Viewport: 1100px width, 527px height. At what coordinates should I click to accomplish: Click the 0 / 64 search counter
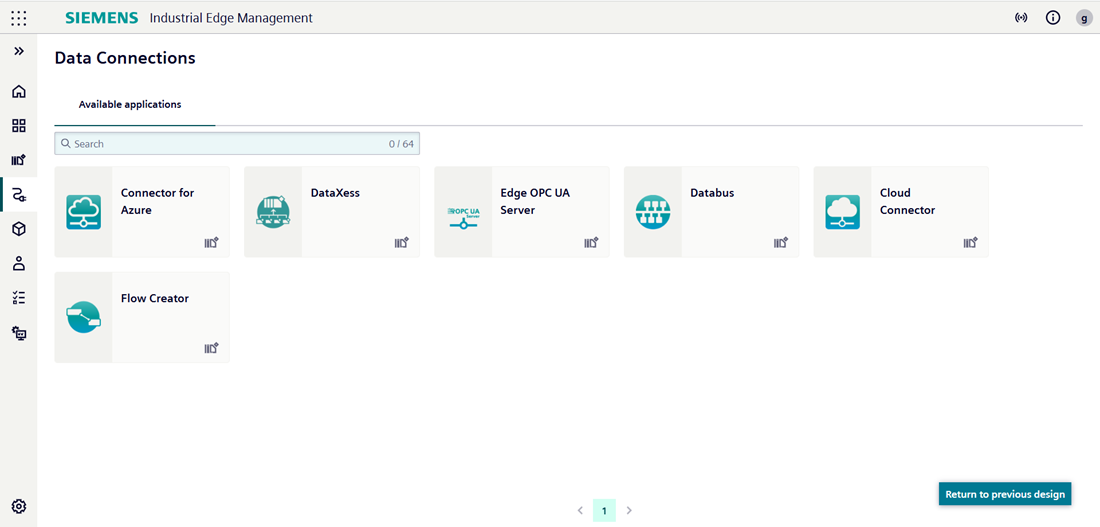[x=401, y=144]
